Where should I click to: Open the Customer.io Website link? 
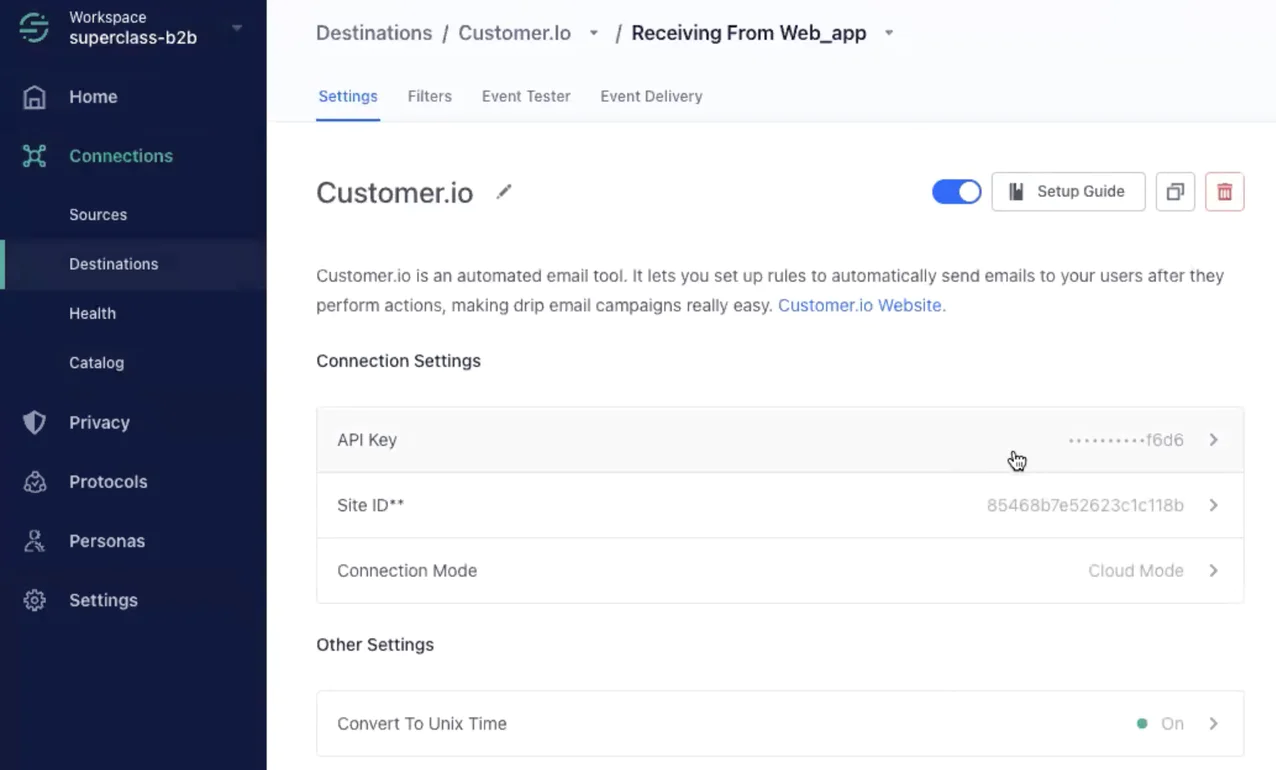click(860, 306)
